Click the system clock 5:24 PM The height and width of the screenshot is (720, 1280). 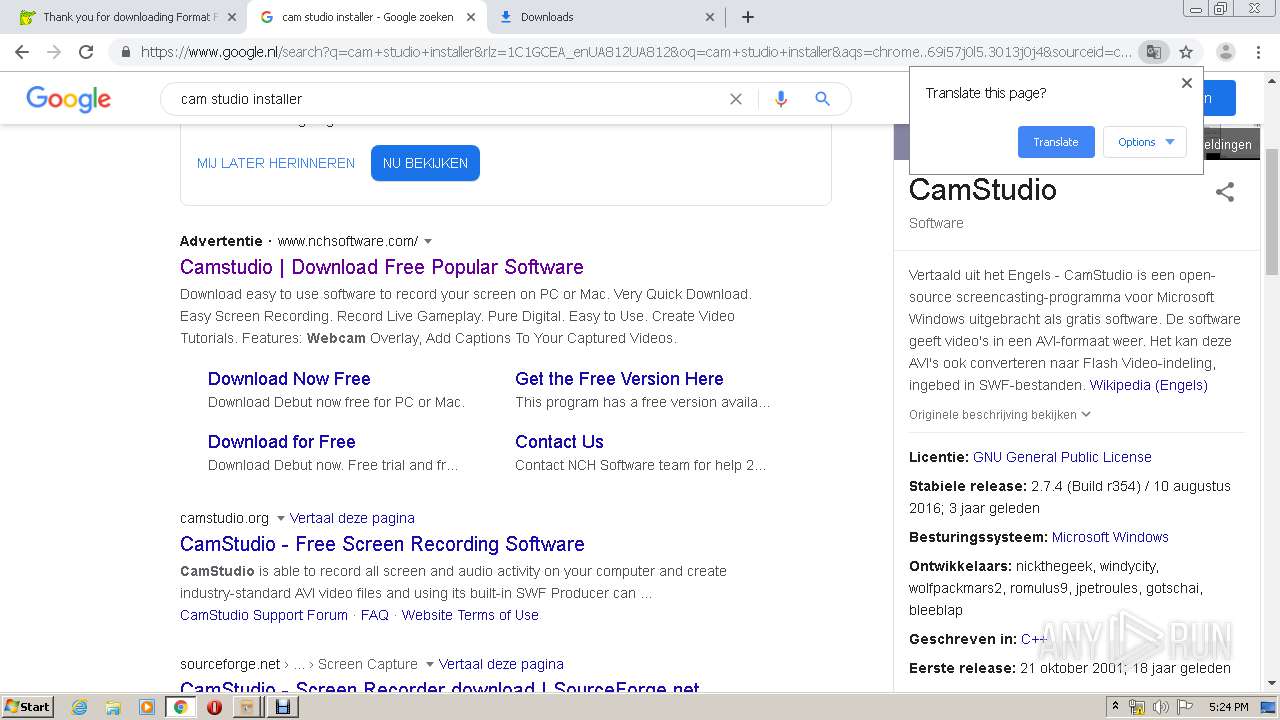point(1228,707)
